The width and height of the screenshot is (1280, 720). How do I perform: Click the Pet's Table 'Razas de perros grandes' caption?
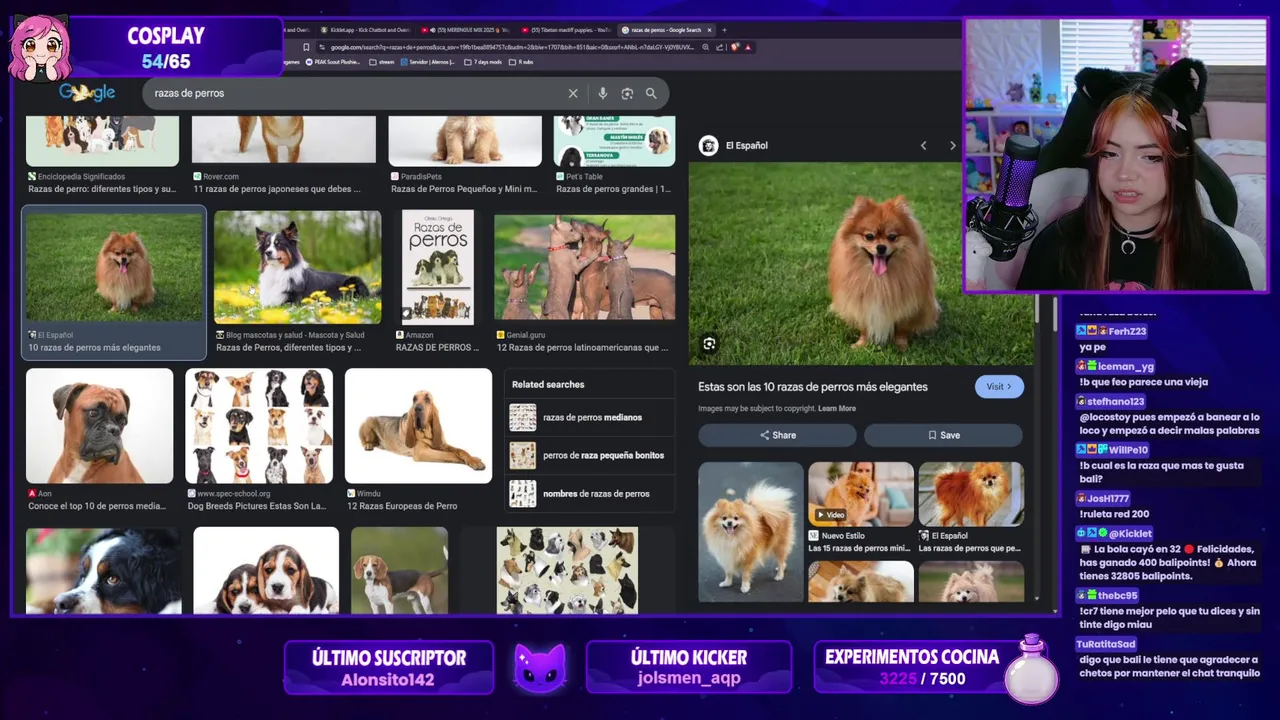[613, 188]
